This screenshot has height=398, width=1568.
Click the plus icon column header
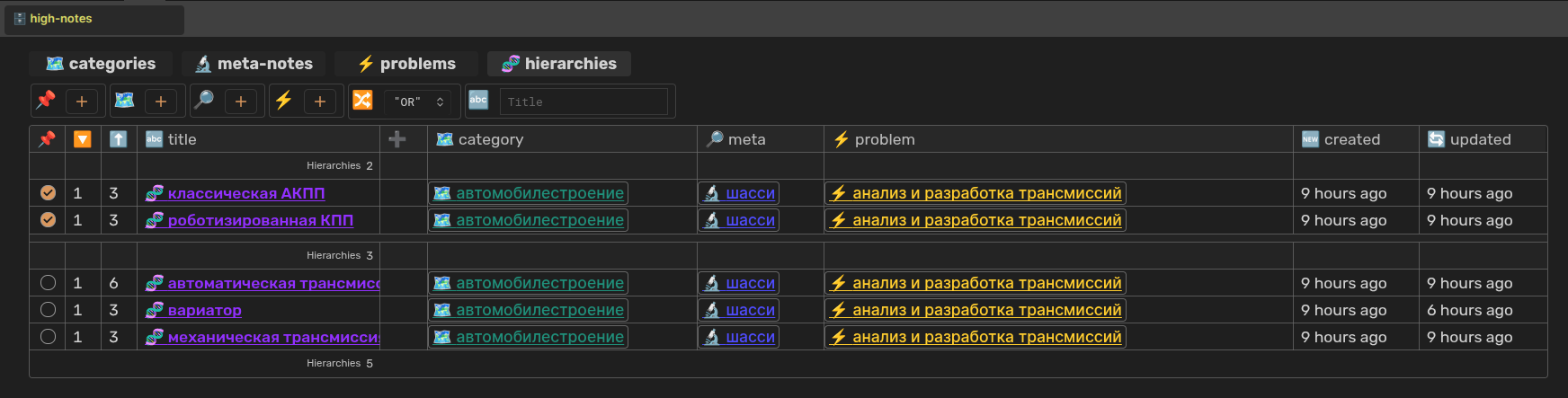click(x=397, y=139)
